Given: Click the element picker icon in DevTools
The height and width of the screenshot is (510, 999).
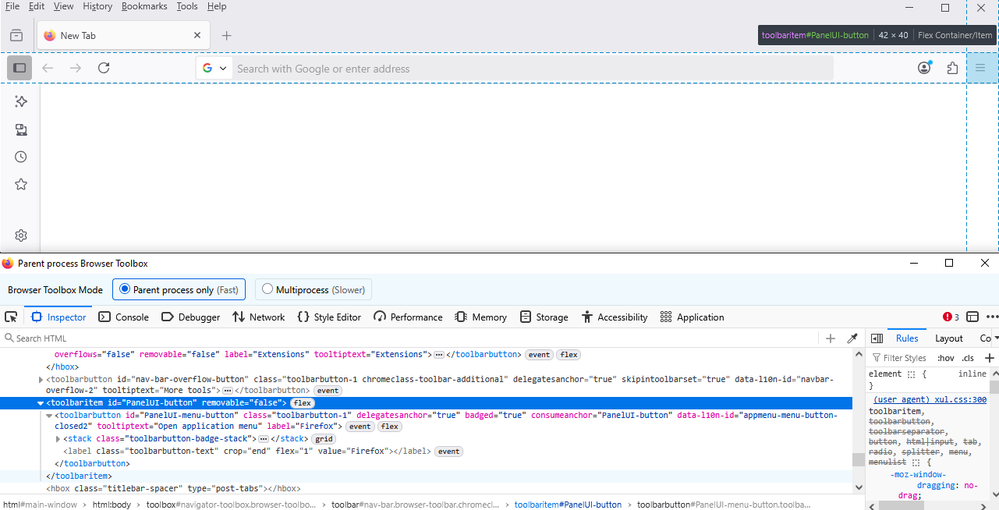Looking at the screenshot, I should point(11,317).
